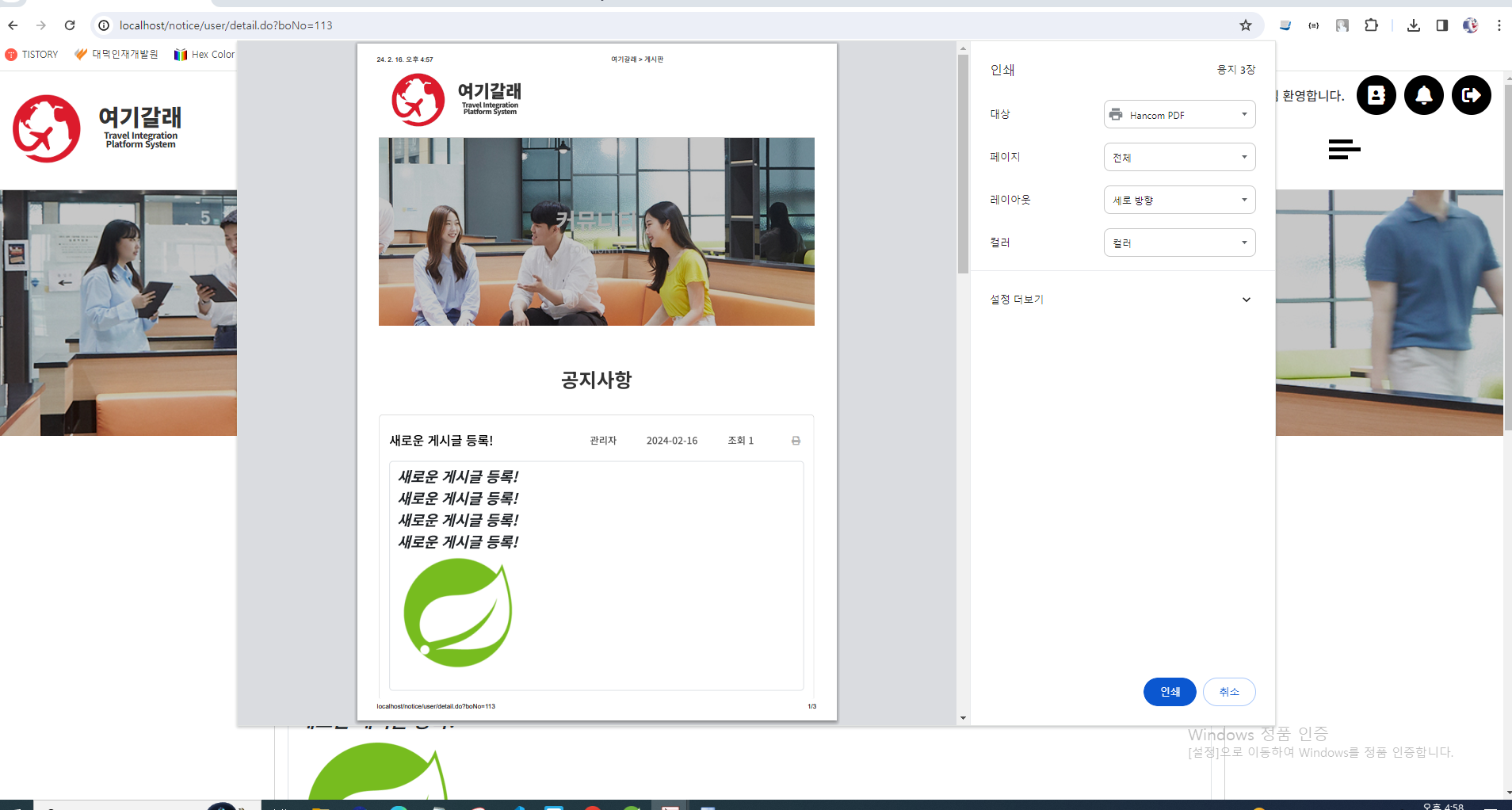Image resolution: width=1512 pixels, height=810 pixels.
Task: View site information icon in address bar
Action: click(104, 25)
